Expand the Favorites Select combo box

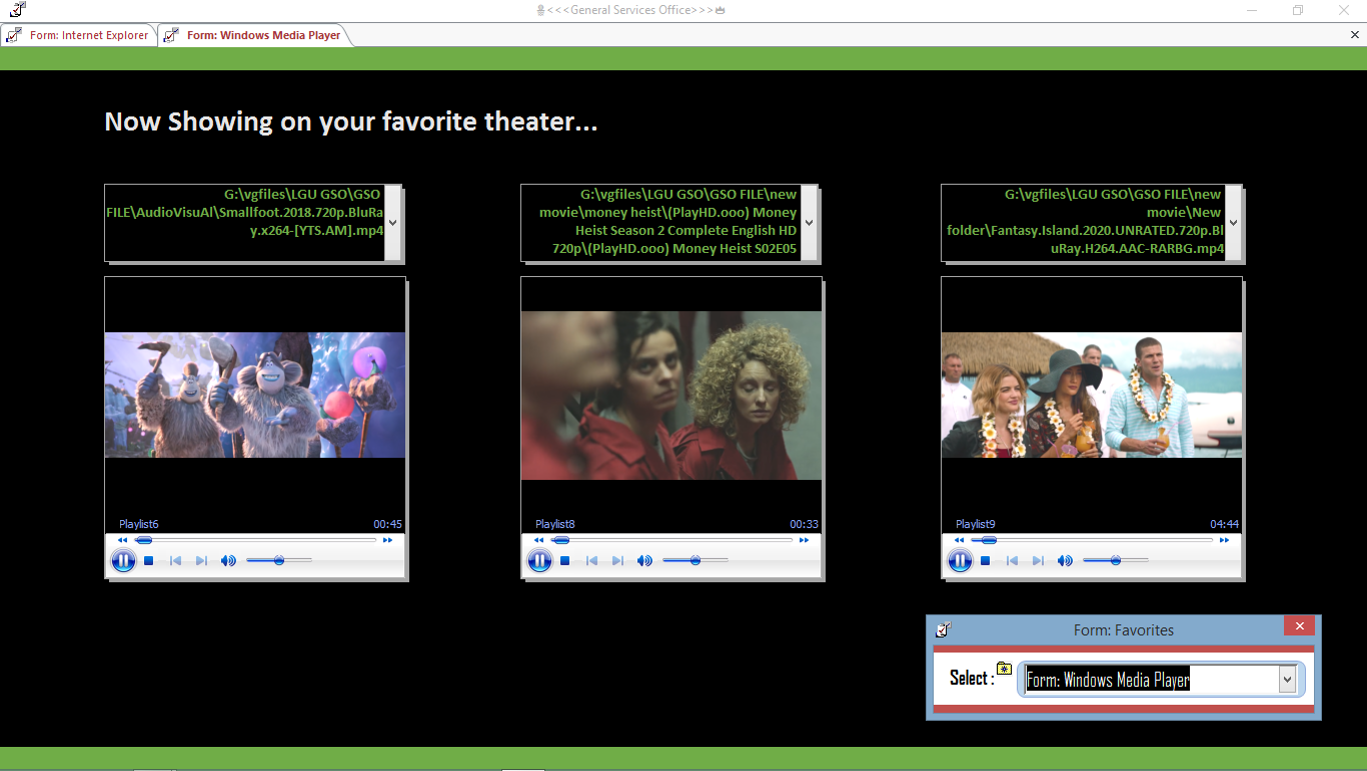tap(1287, 680)
